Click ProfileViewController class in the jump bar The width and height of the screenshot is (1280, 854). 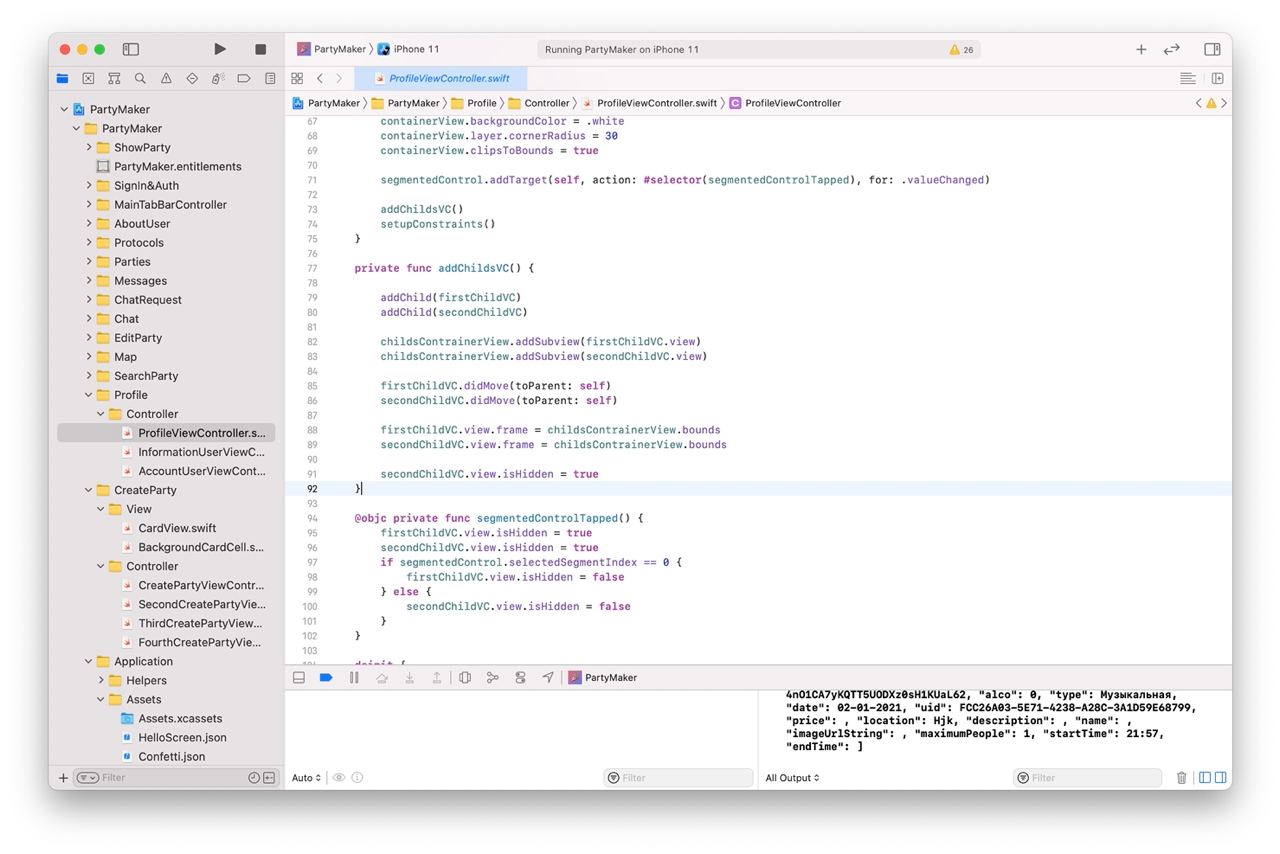click(x=785, y=103)
